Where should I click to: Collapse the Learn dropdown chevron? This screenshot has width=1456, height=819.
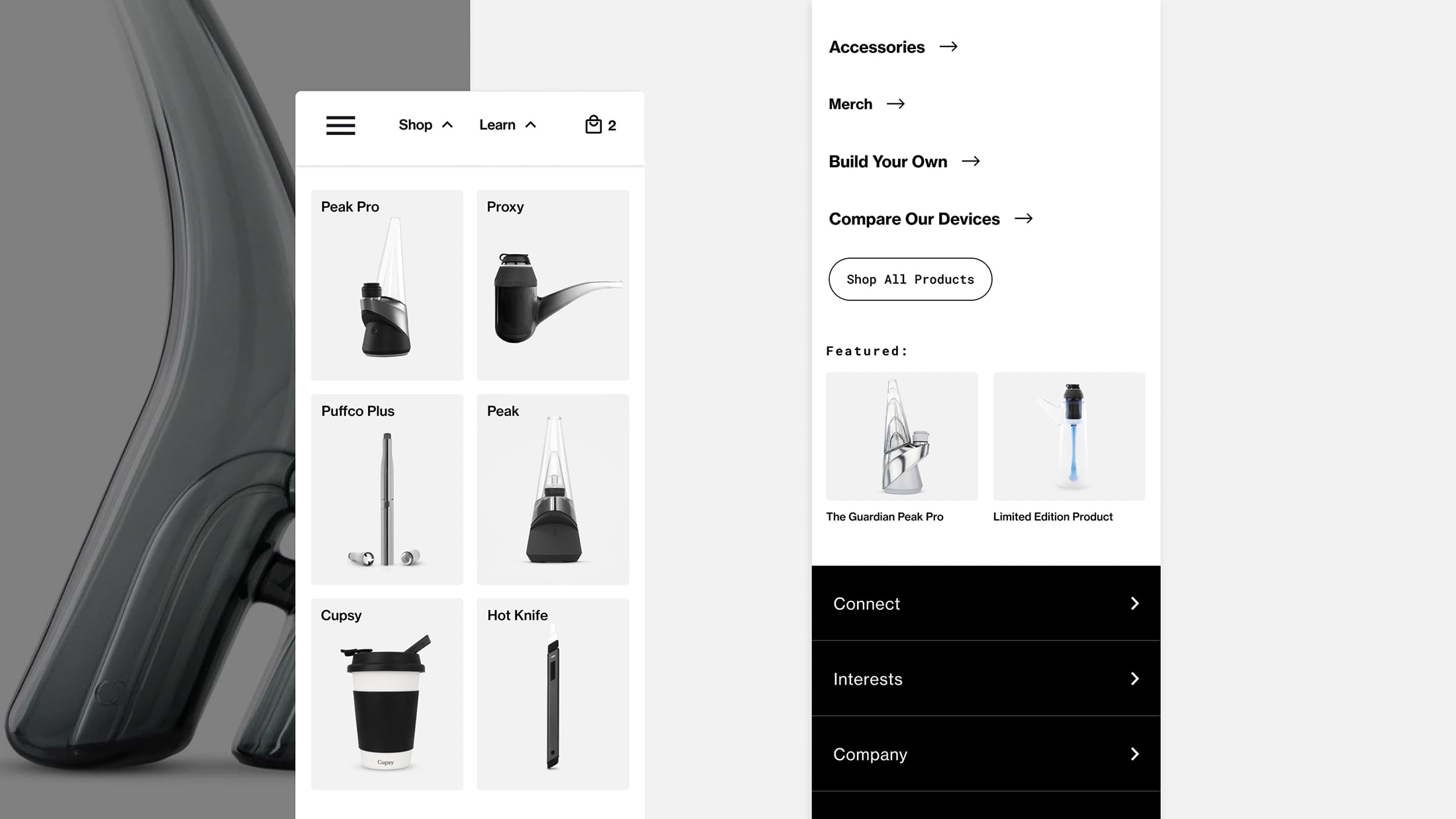[530, 124]
